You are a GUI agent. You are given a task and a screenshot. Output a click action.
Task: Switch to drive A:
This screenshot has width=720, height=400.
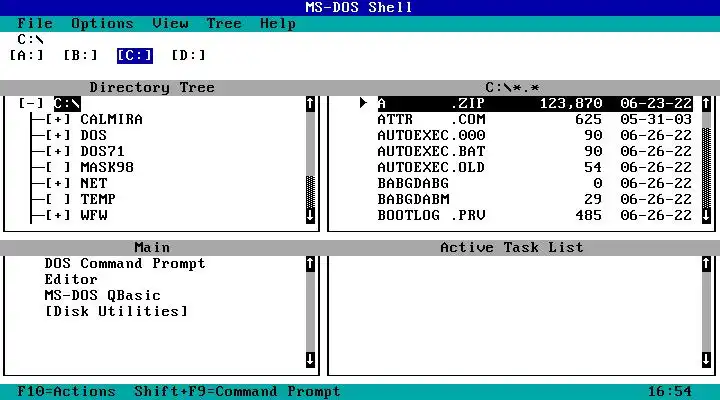pos(26,56)
